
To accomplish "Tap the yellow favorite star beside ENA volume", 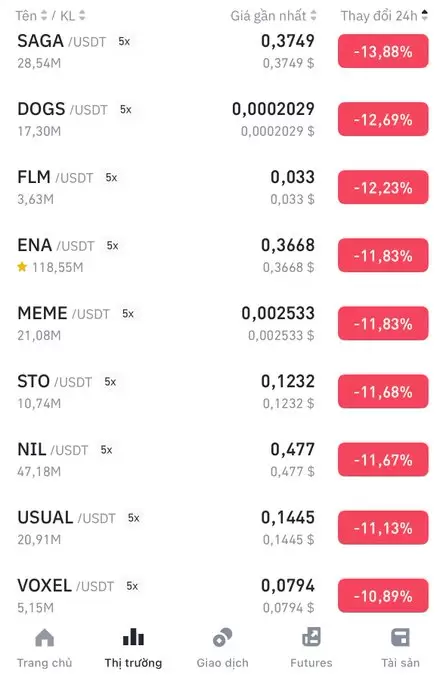I will (x=22, y=267).
